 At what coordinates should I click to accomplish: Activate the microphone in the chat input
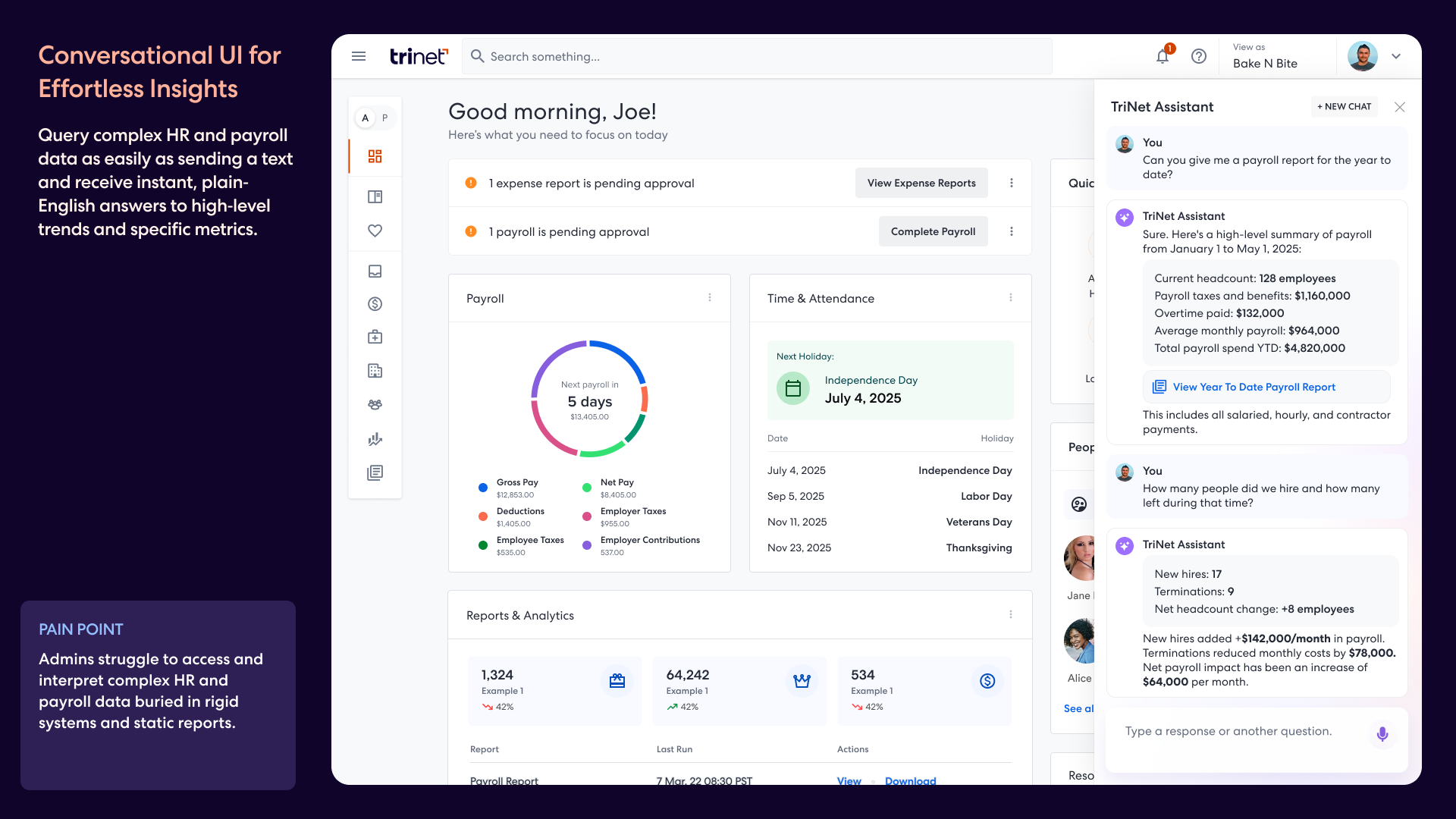click(x=1382, y=734)
